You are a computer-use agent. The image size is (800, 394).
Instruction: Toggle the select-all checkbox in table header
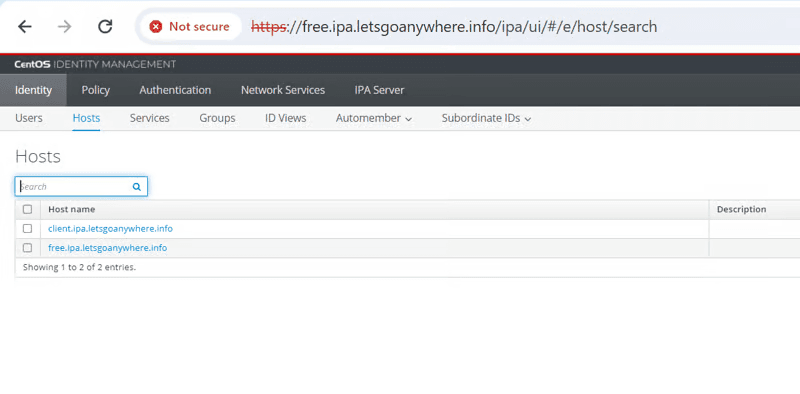coord(28,209)
